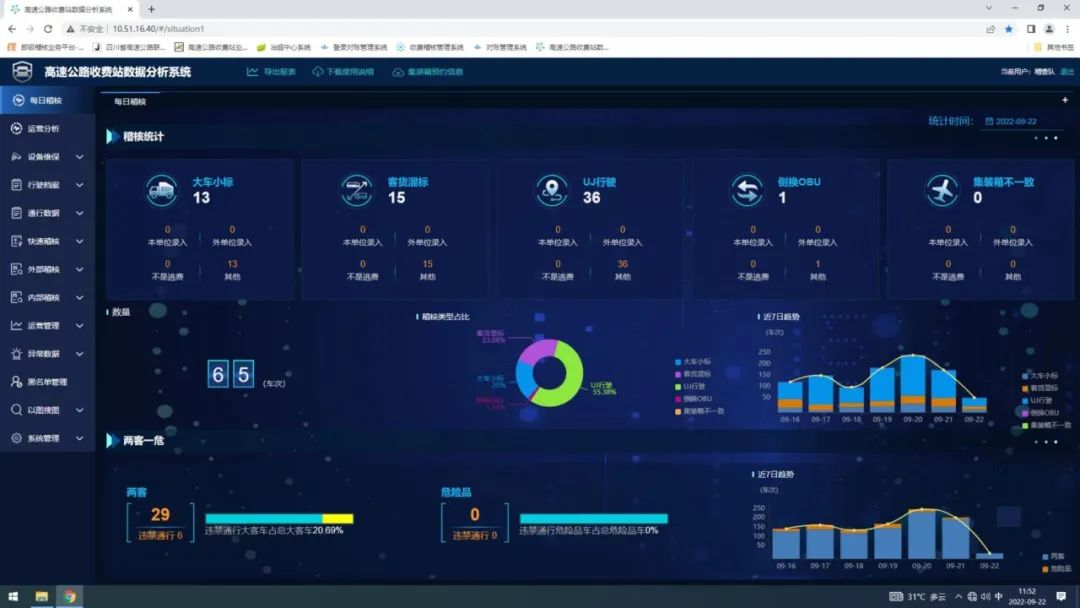Click the 导出报表 export button

click(272, 72)
